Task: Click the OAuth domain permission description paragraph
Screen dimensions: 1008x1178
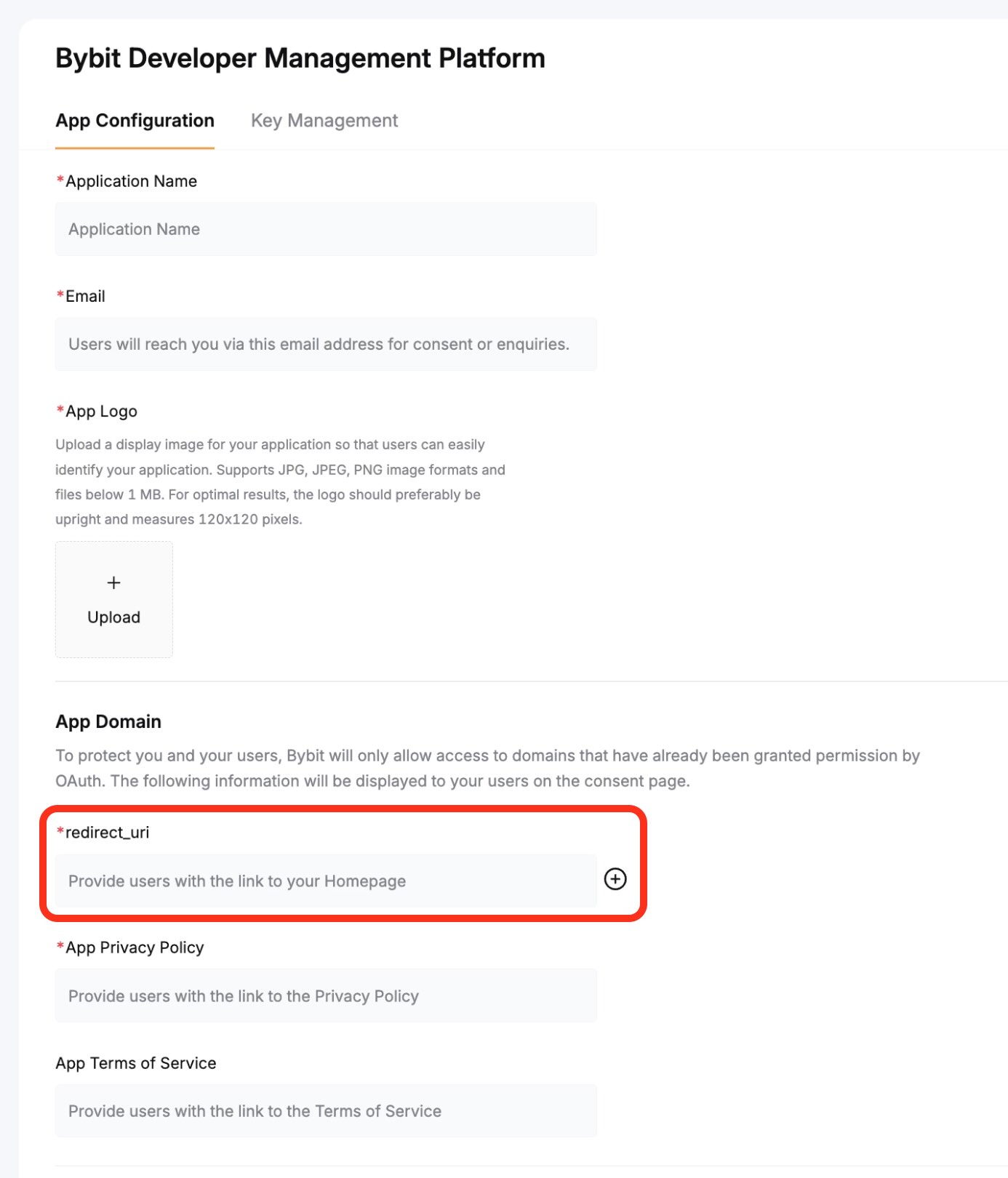Action: 487,768
